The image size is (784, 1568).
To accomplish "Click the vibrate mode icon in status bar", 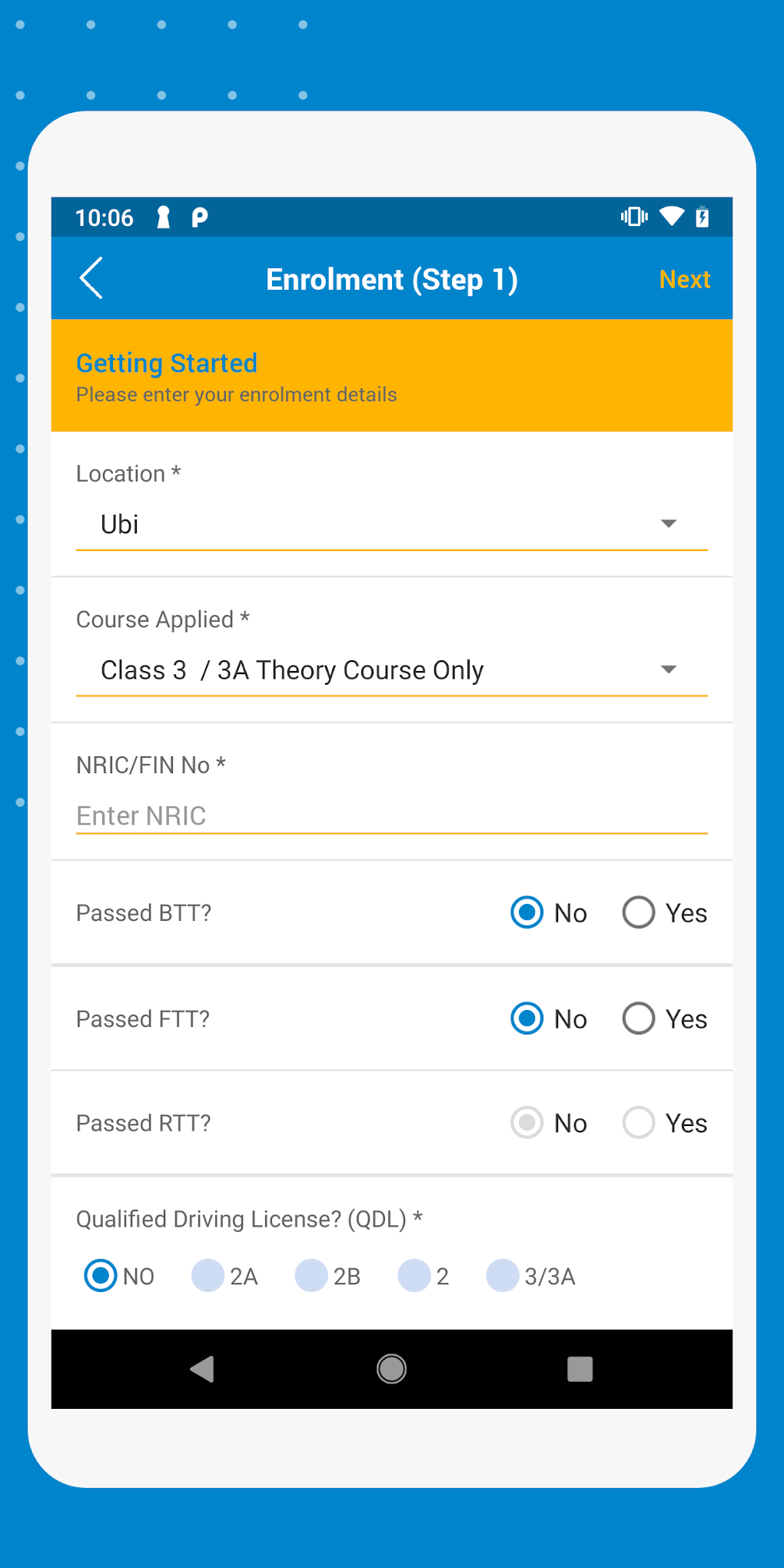I will click(x=633, y=218).
